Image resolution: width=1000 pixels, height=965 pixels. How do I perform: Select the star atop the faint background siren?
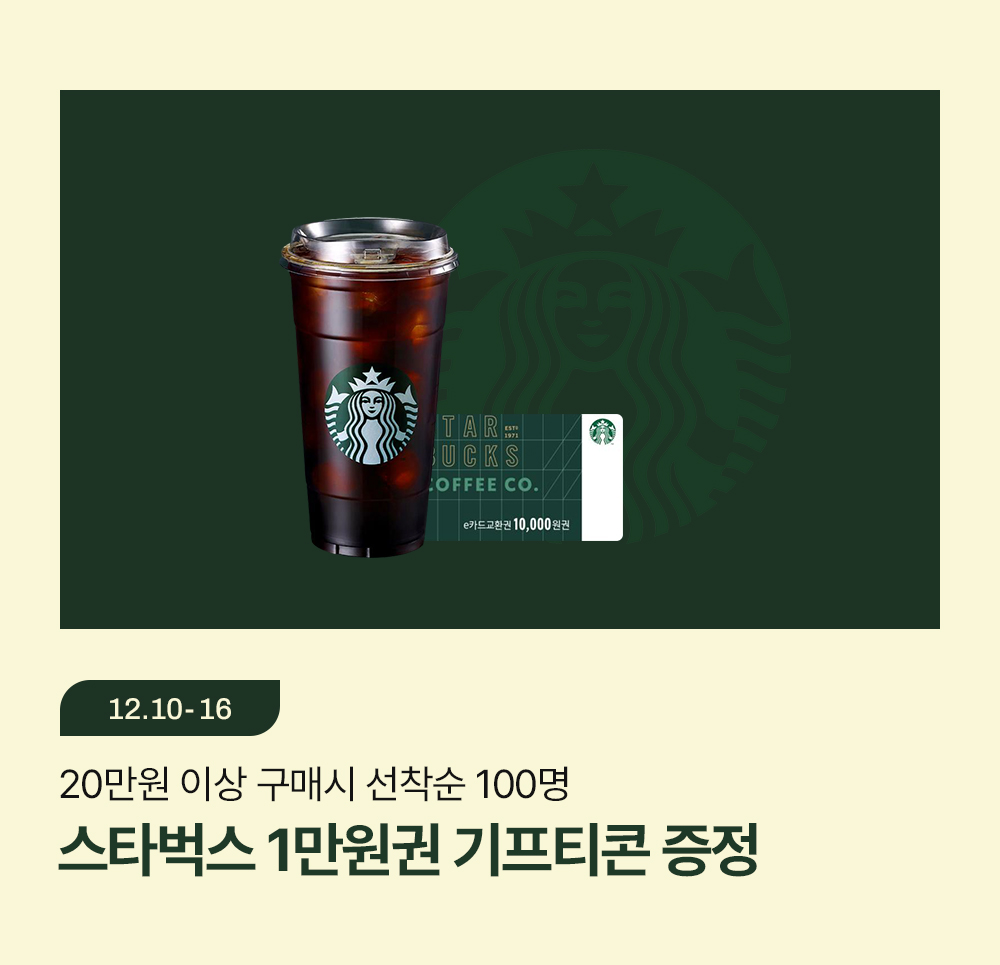tap(594, 187)
